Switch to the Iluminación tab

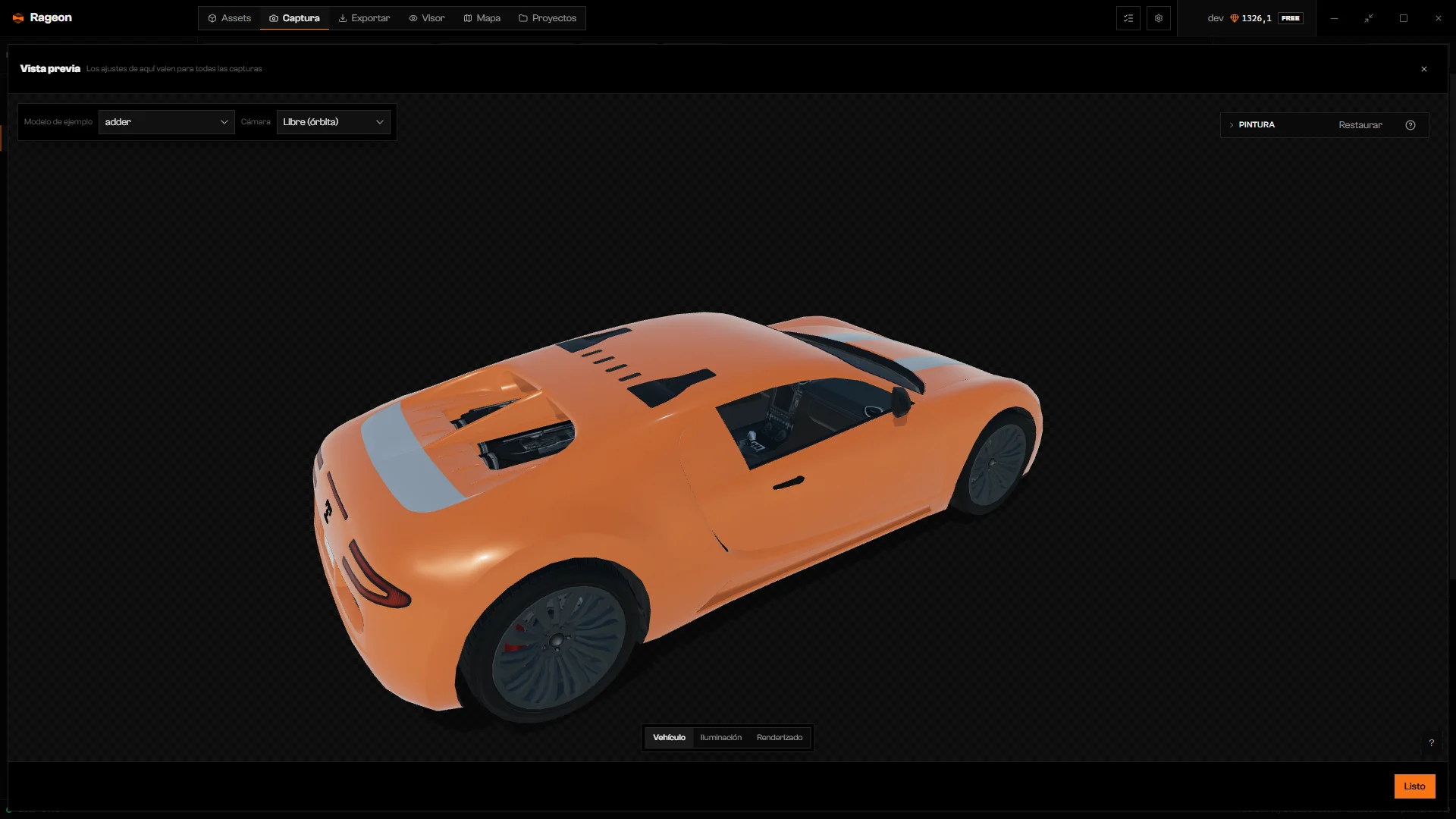click(x=720, y=738)
